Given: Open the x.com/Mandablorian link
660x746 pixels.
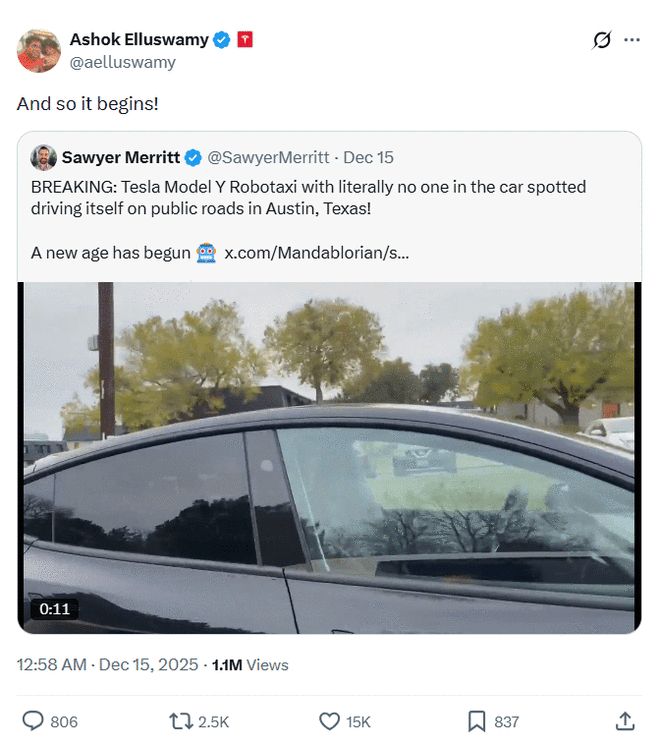Looking at the screenshot, I should (316, 253).
